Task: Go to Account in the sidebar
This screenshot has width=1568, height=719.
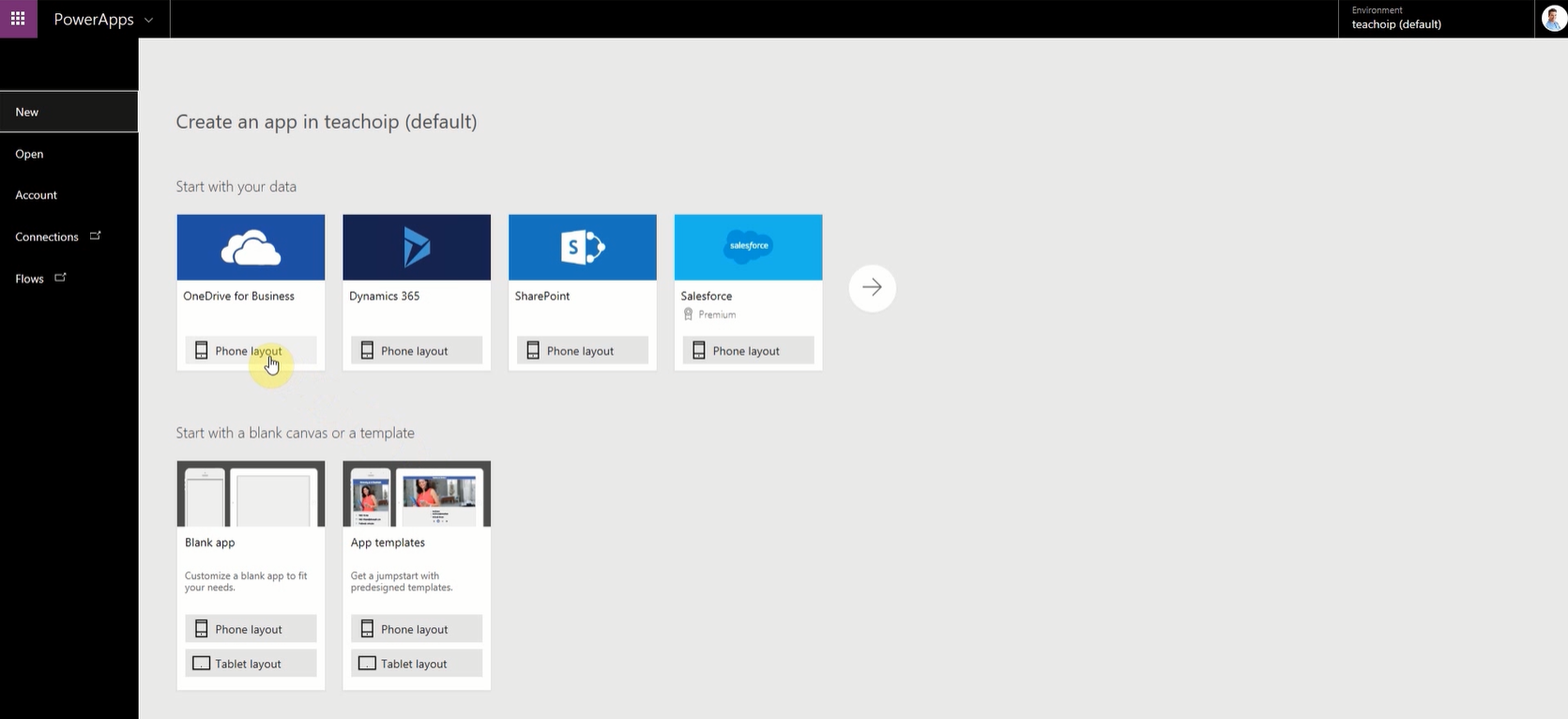Action: (x=69, y=195)
